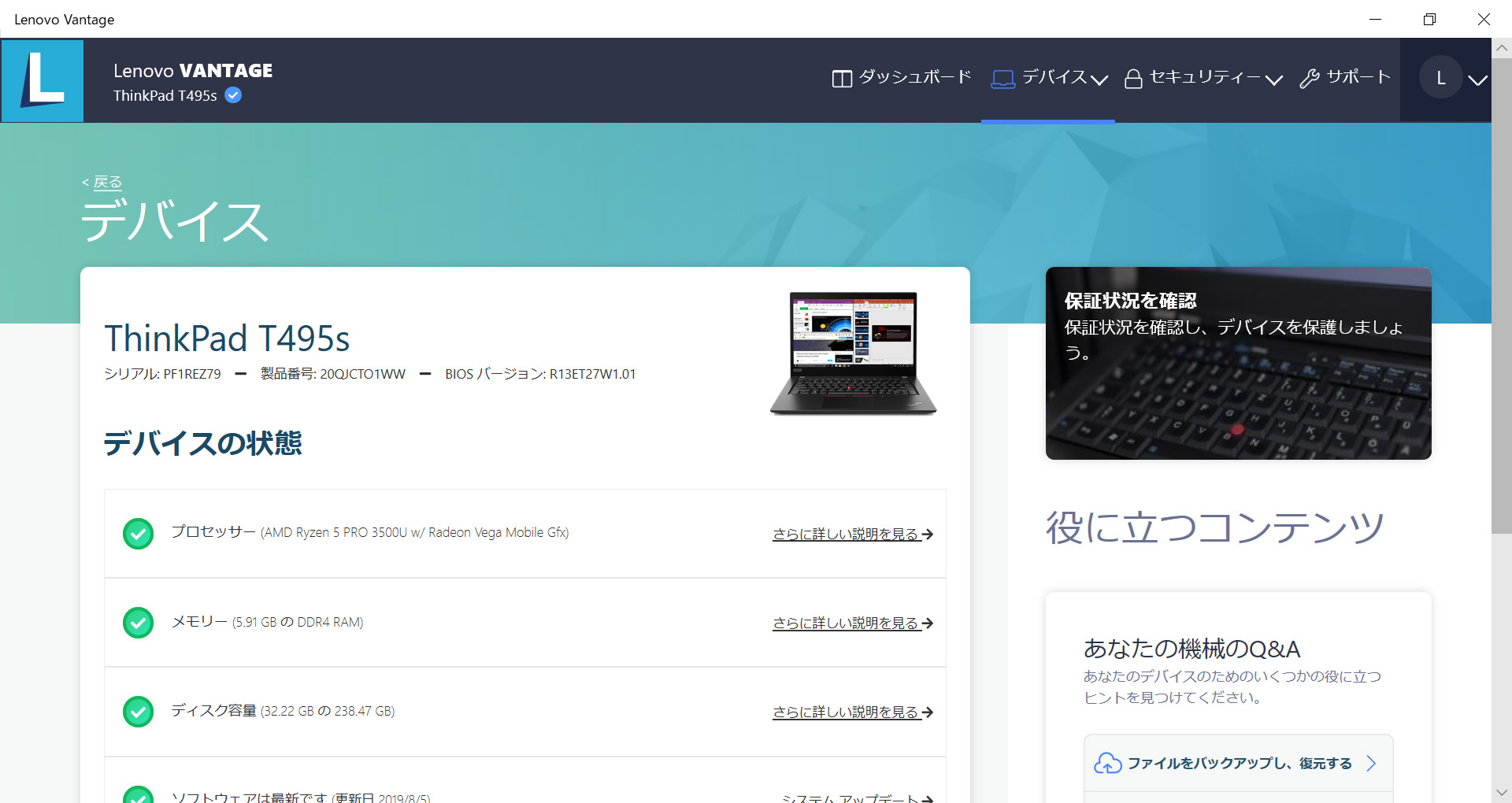Click the セキュリティー padlock icon

point(1134,78)
